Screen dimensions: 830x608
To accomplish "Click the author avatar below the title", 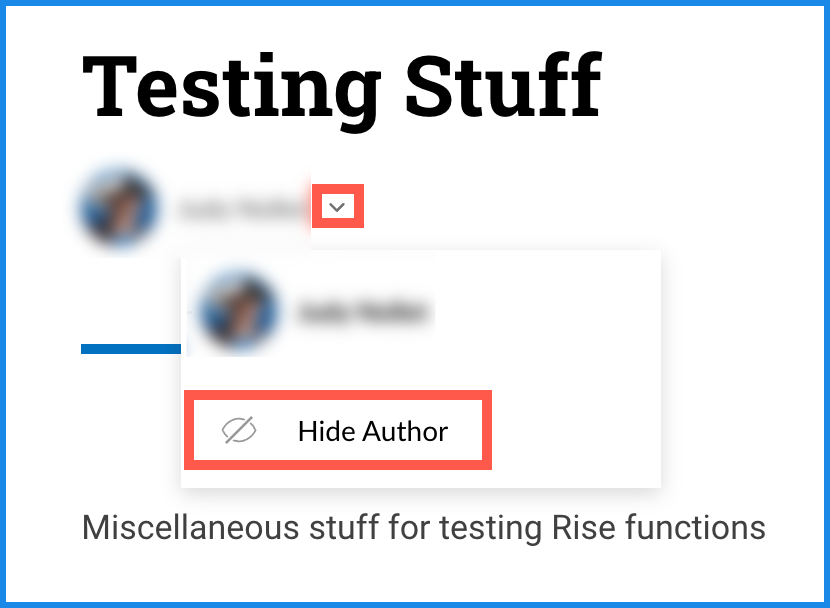I will tap(120, 209).
